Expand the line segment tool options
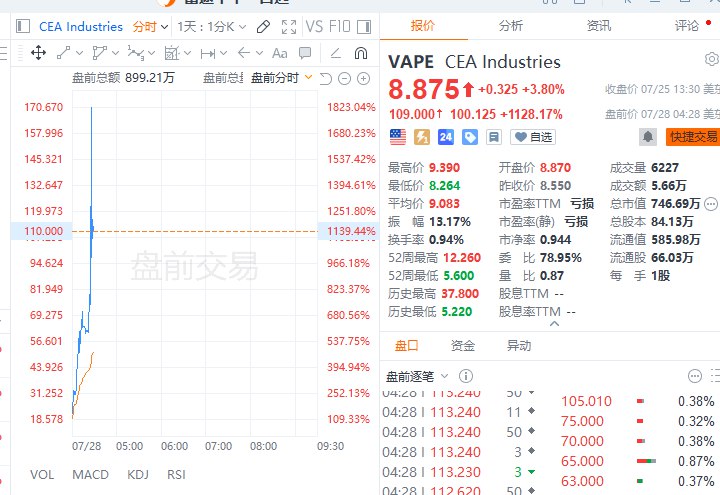This screenshot has height=495, width=720. pyautogui.click(x=79, y=53)
